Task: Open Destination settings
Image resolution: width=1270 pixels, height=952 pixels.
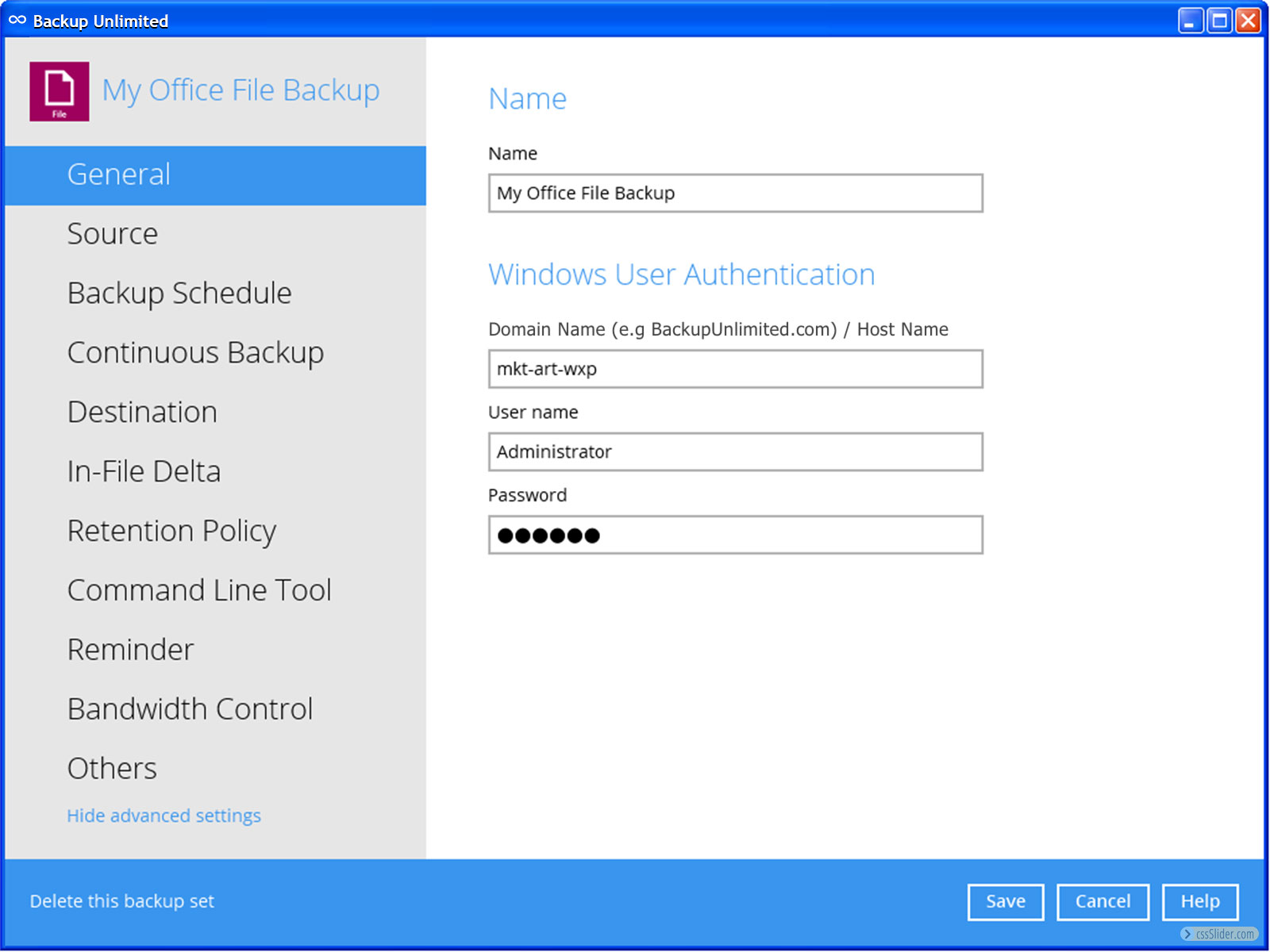Action: pos(142,413)
